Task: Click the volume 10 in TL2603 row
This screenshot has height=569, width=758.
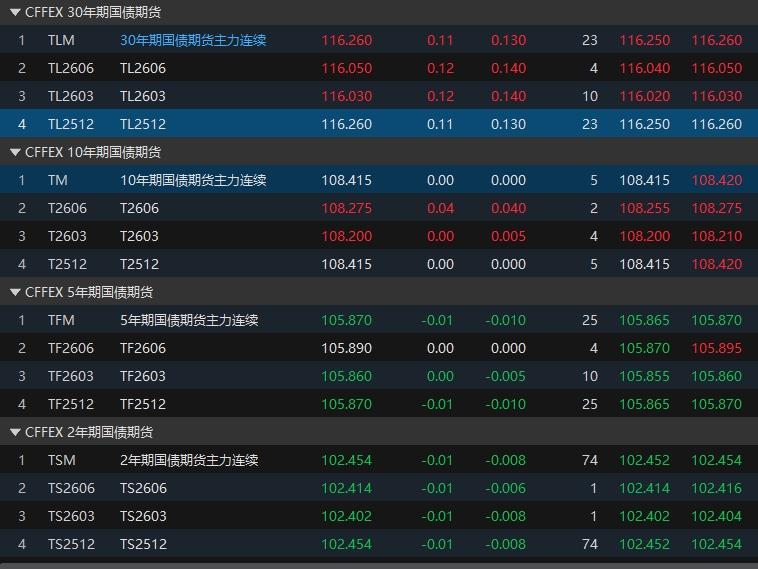Action: (590, 96)
